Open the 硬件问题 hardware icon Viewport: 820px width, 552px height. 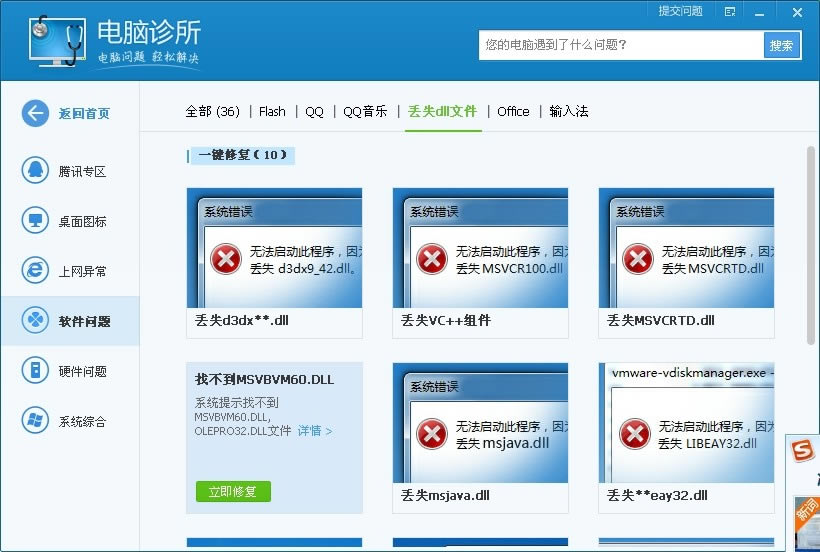pyautogui.click(x=35, y=371)
